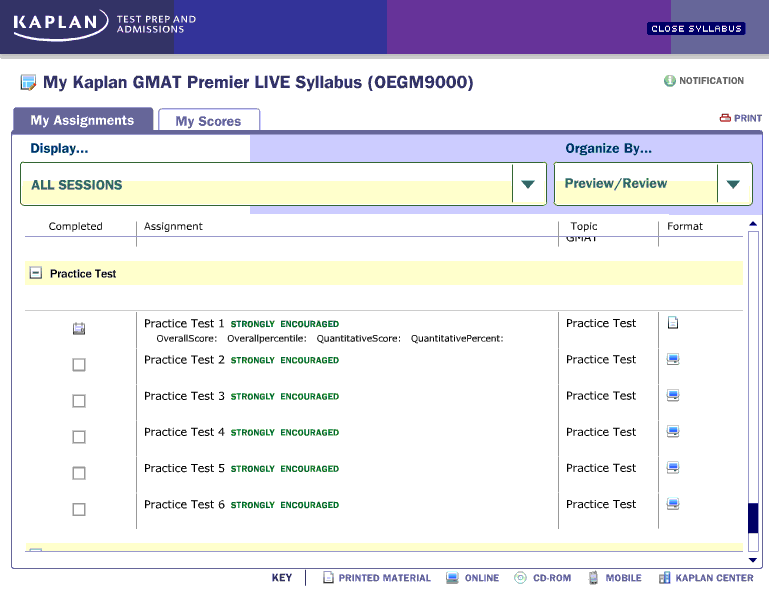The height and width of the screenshot is (593, 769).
Task: Tick the checkbox for Practice Test 6
Action: [79, 509]
